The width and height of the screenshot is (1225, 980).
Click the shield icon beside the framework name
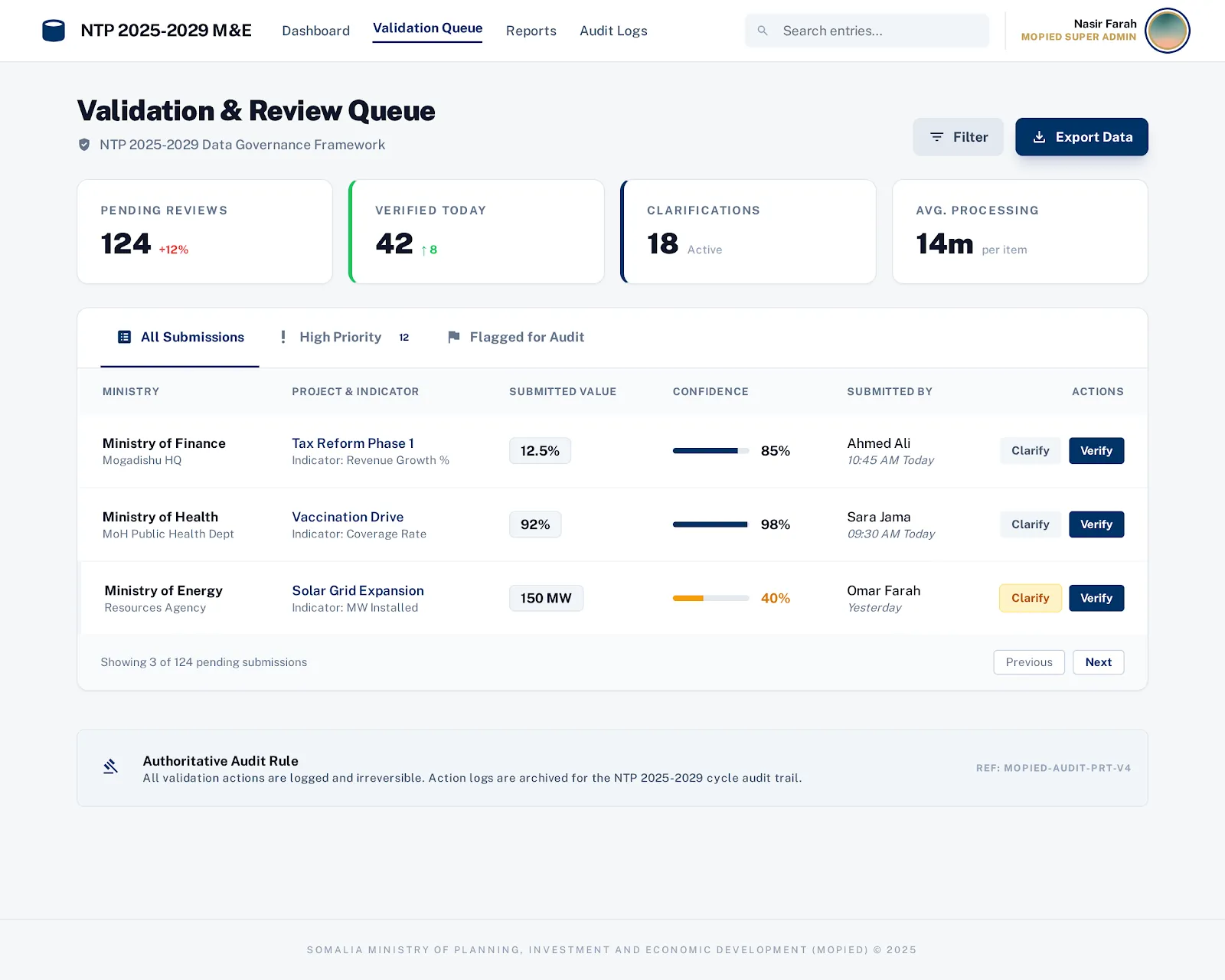click(x=84, y=145)
